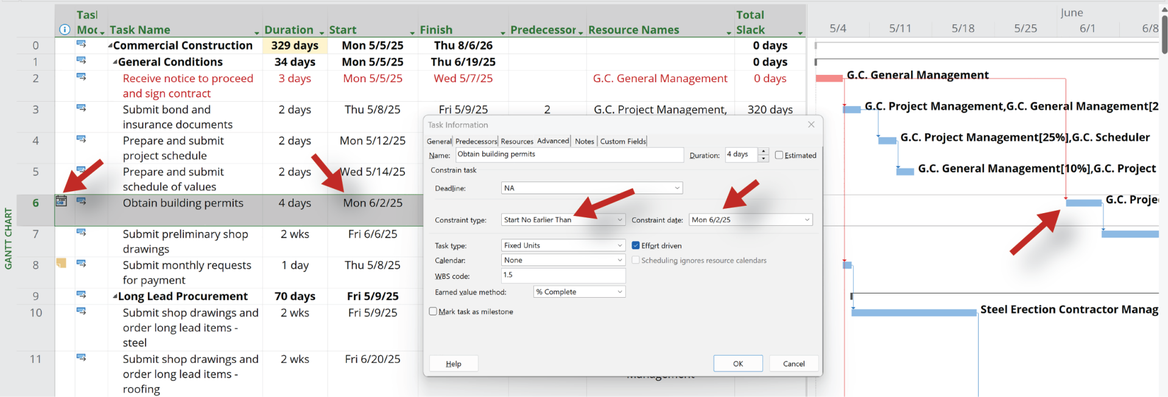The image size is (1168, 397).
Task: Click the Duration input field
Action: (x=740, y=155)
